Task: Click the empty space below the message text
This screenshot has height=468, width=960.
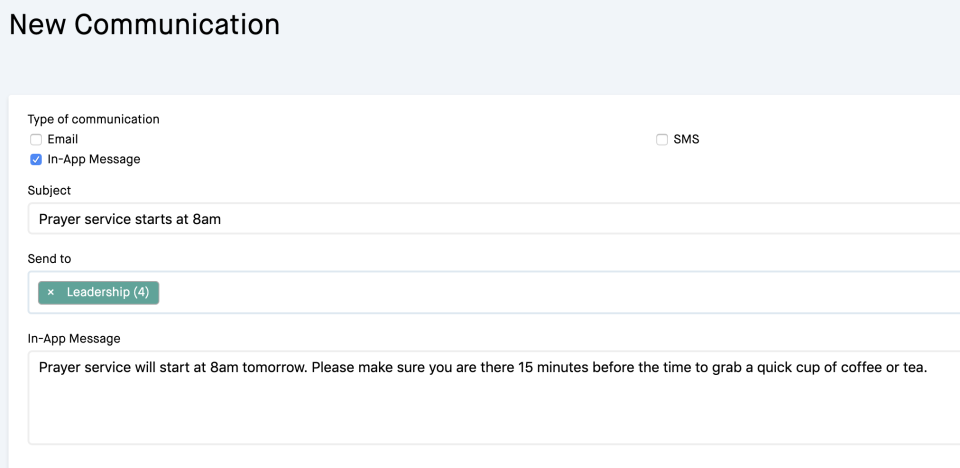Action: point(500,415)
